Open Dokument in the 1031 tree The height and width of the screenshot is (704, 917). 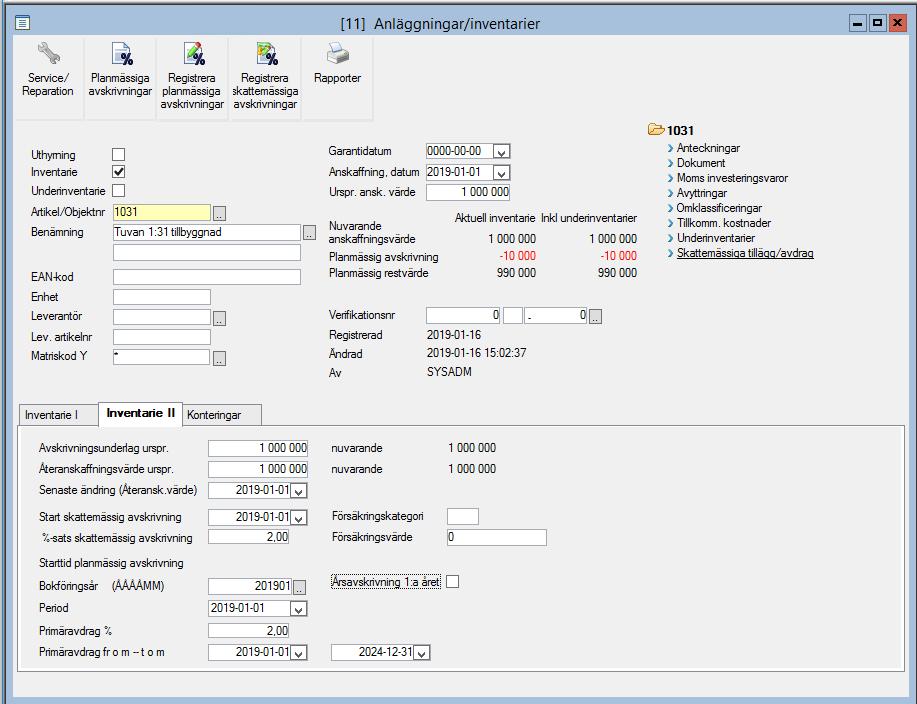coord(701,163)
